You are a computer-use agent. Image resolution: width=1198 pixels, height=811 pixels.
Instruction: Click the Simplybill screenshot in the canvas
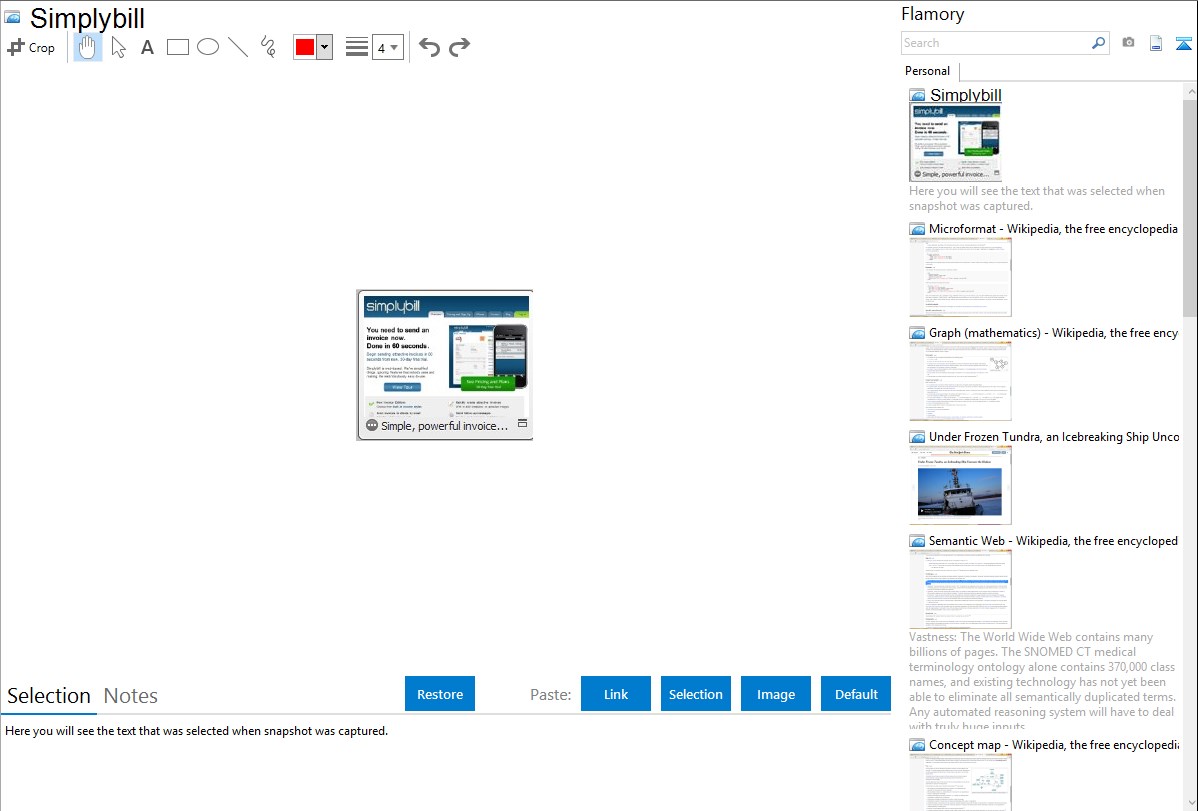point(445,365)
